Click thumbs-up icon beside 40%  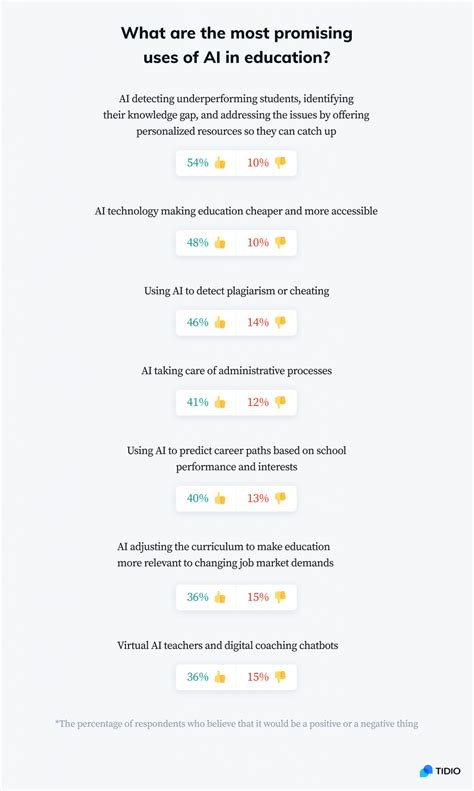[220, 498]
